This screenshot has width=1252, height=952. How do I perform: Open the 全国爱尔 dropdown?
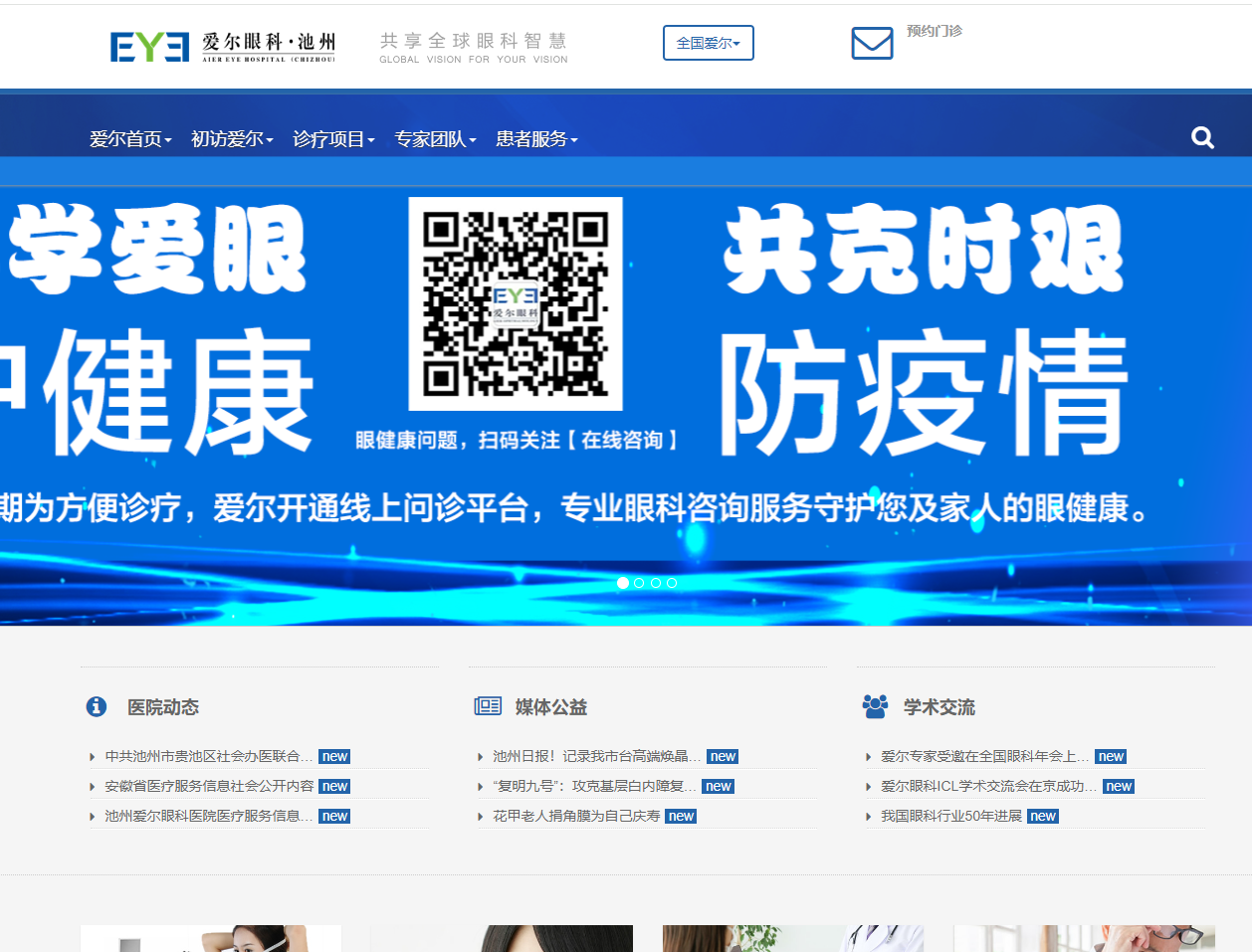[709, 43]
